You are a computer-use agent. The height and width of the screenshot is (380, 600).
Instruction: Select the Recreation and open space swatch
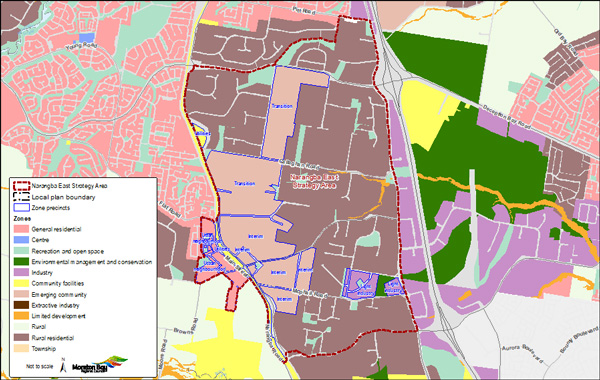click(21, 251)
